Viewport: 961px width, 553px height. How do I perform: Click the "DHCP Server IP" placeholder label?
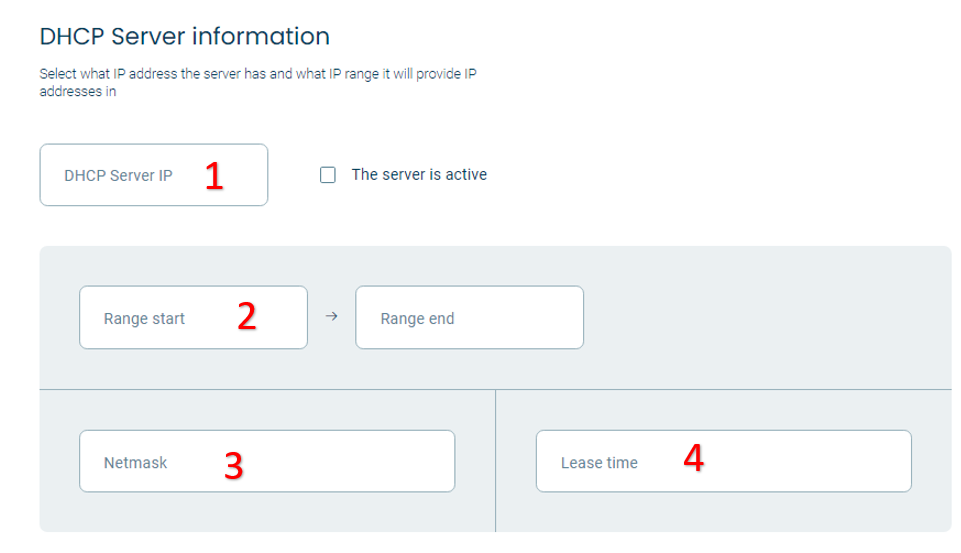(x=118, y=176)
